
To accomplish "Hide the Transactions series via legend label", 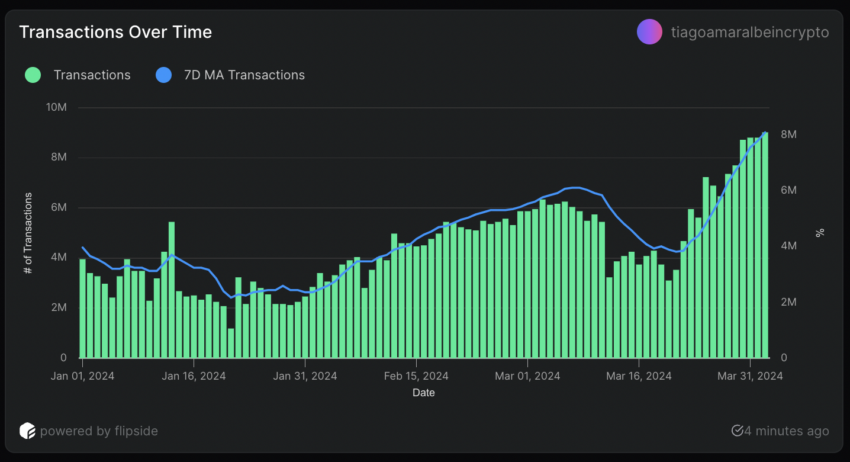I will [92, 75].
